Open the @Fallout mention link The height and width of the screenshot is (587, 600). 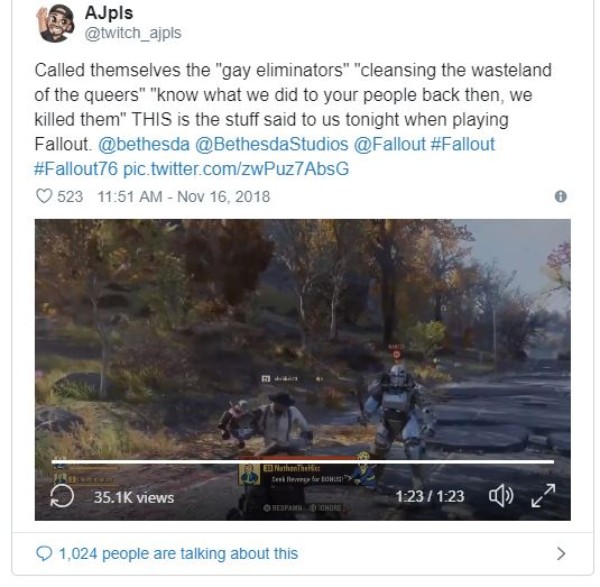pyautogui.click(x=390, y=144)
